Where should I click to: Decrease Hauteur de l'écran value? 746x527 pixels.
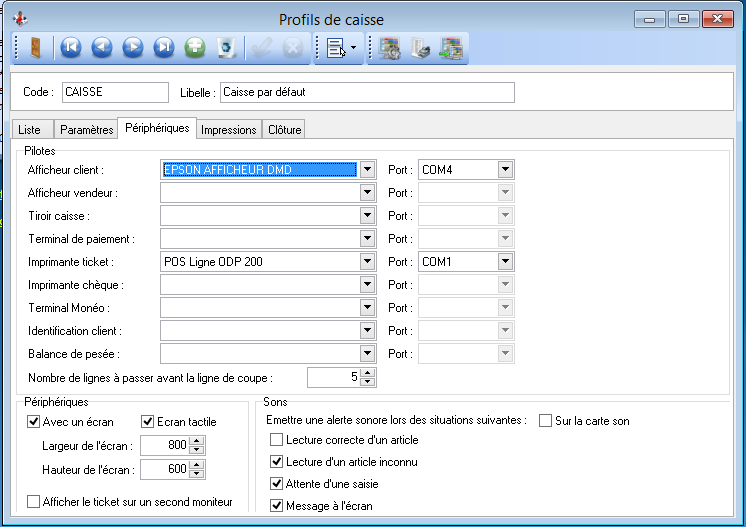coord(196,474)
